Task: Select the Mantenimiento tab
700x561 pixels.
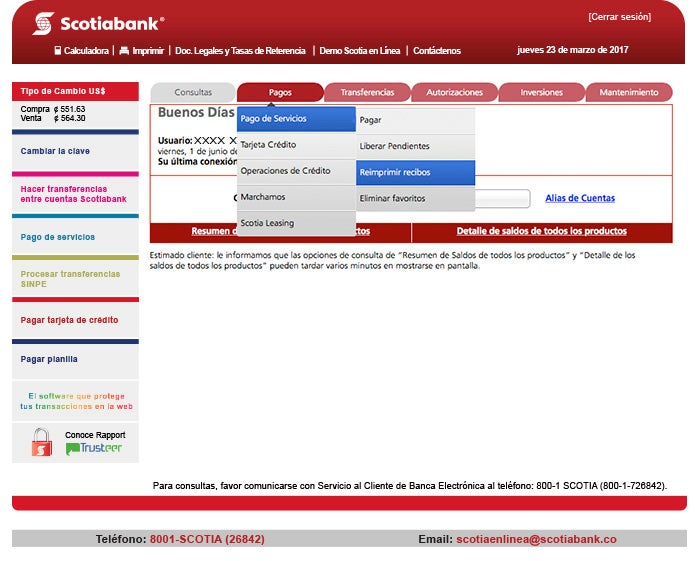Action: click(628, 92)
